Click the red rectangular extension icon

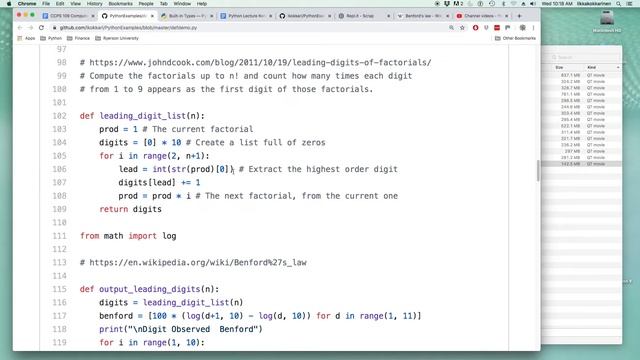point(497,28)
